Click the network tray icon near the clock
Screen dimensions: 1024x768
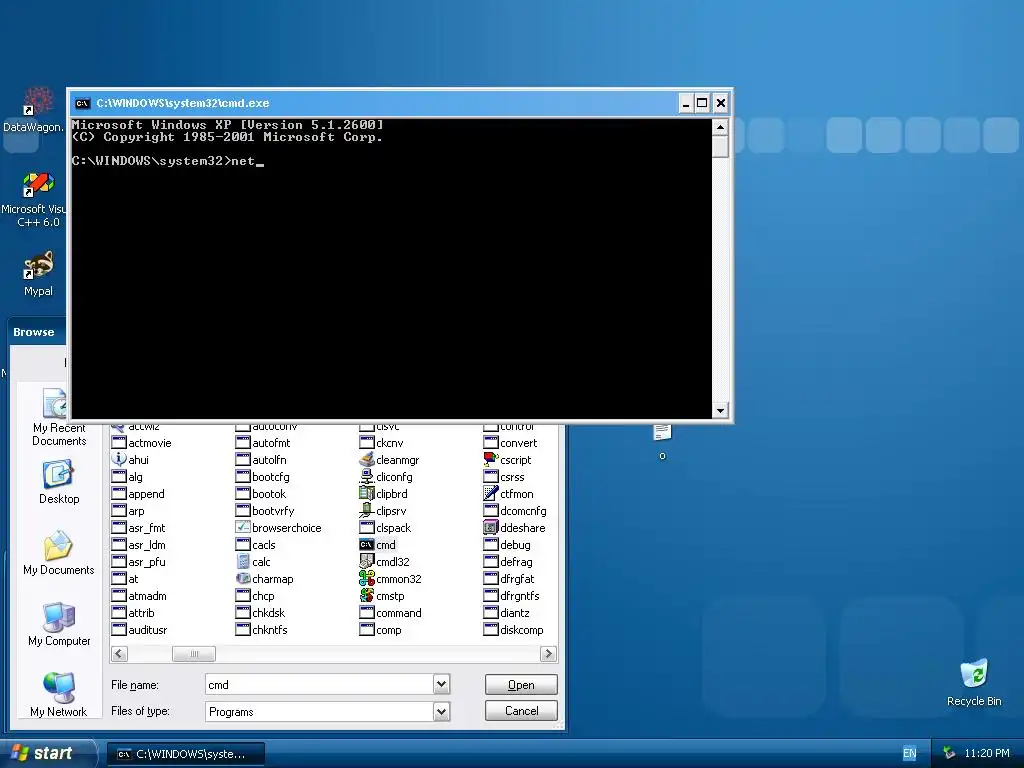(x=949, y=753)
